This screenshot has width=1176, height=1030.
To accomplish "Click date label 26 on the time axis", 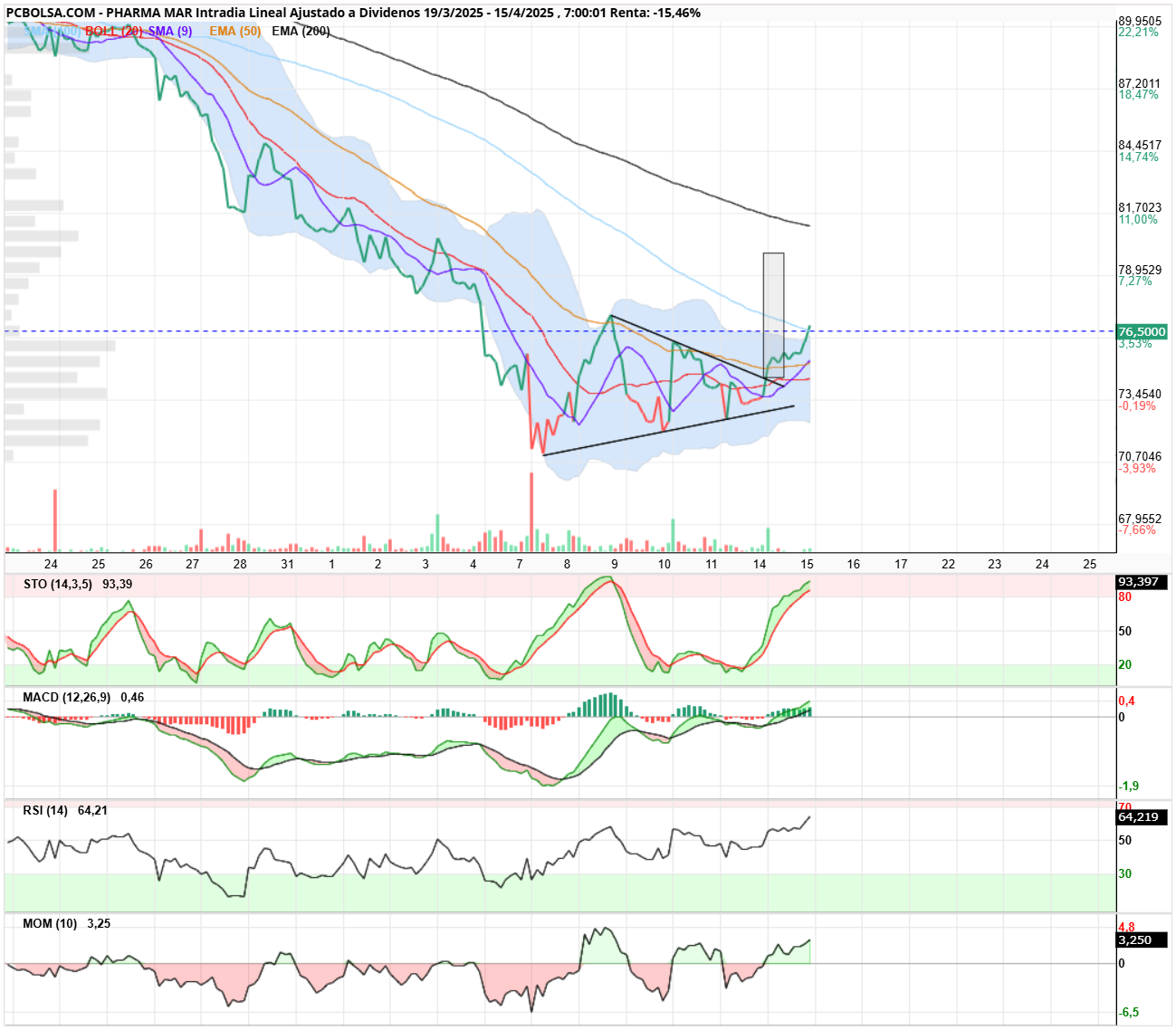I will click(x=146, y=564).
